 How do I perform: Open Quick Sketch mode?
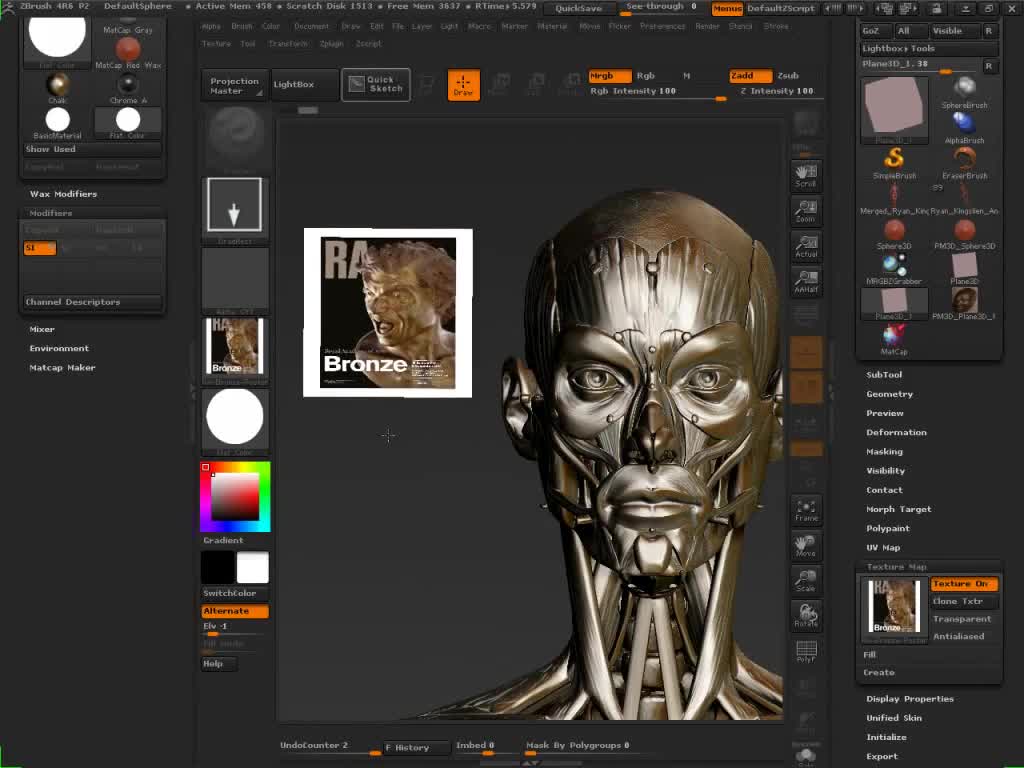click(376, 84)
